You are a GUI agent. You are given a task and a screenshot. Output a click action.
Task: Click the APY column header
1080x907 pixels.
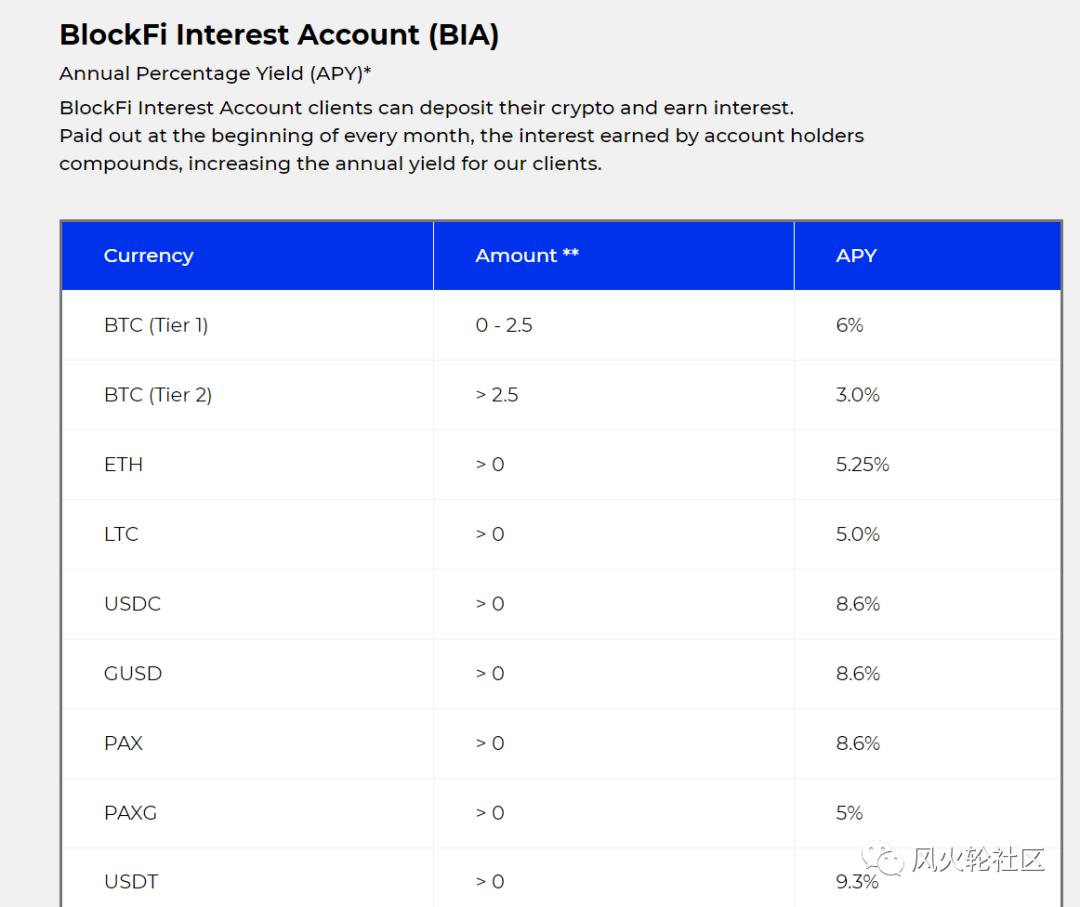click(856, 255)
